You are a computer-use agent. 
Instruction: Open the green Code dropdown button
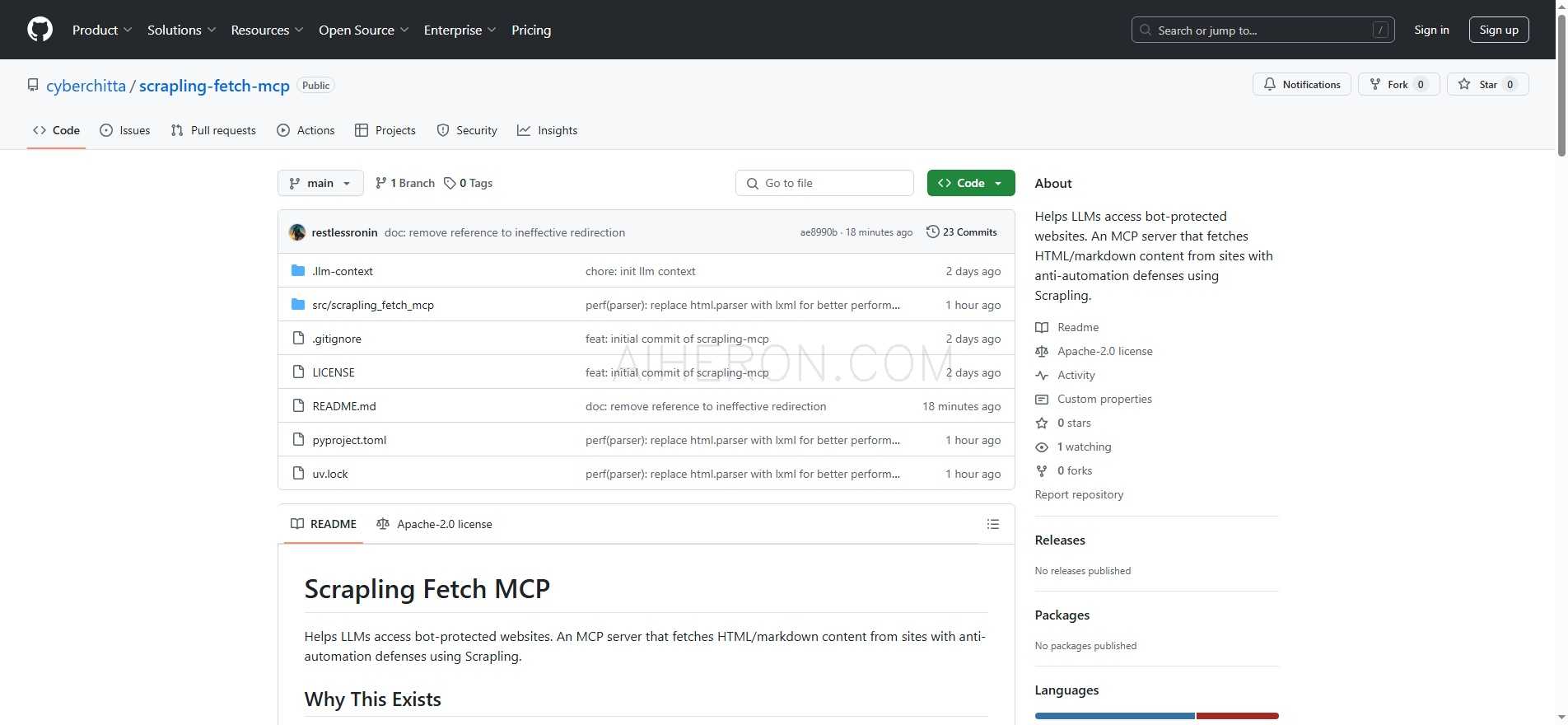pos(971,183)
